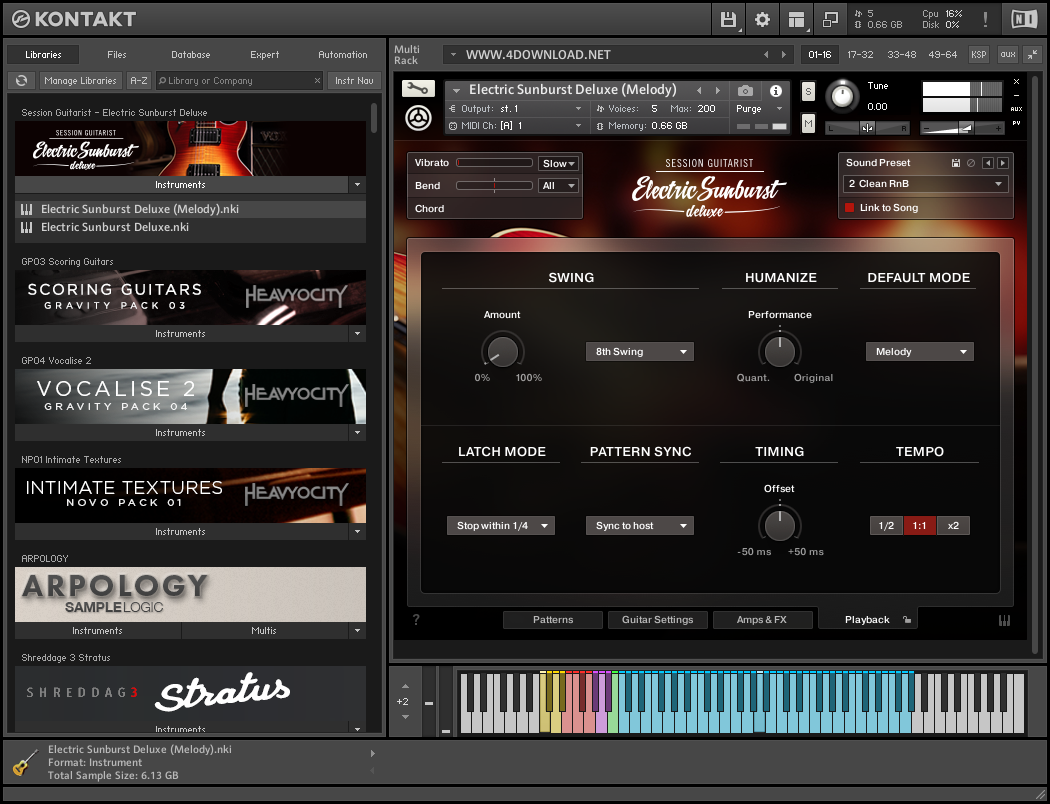
Task: Toggle aux sends panel button
Action: coord(1007,54)
